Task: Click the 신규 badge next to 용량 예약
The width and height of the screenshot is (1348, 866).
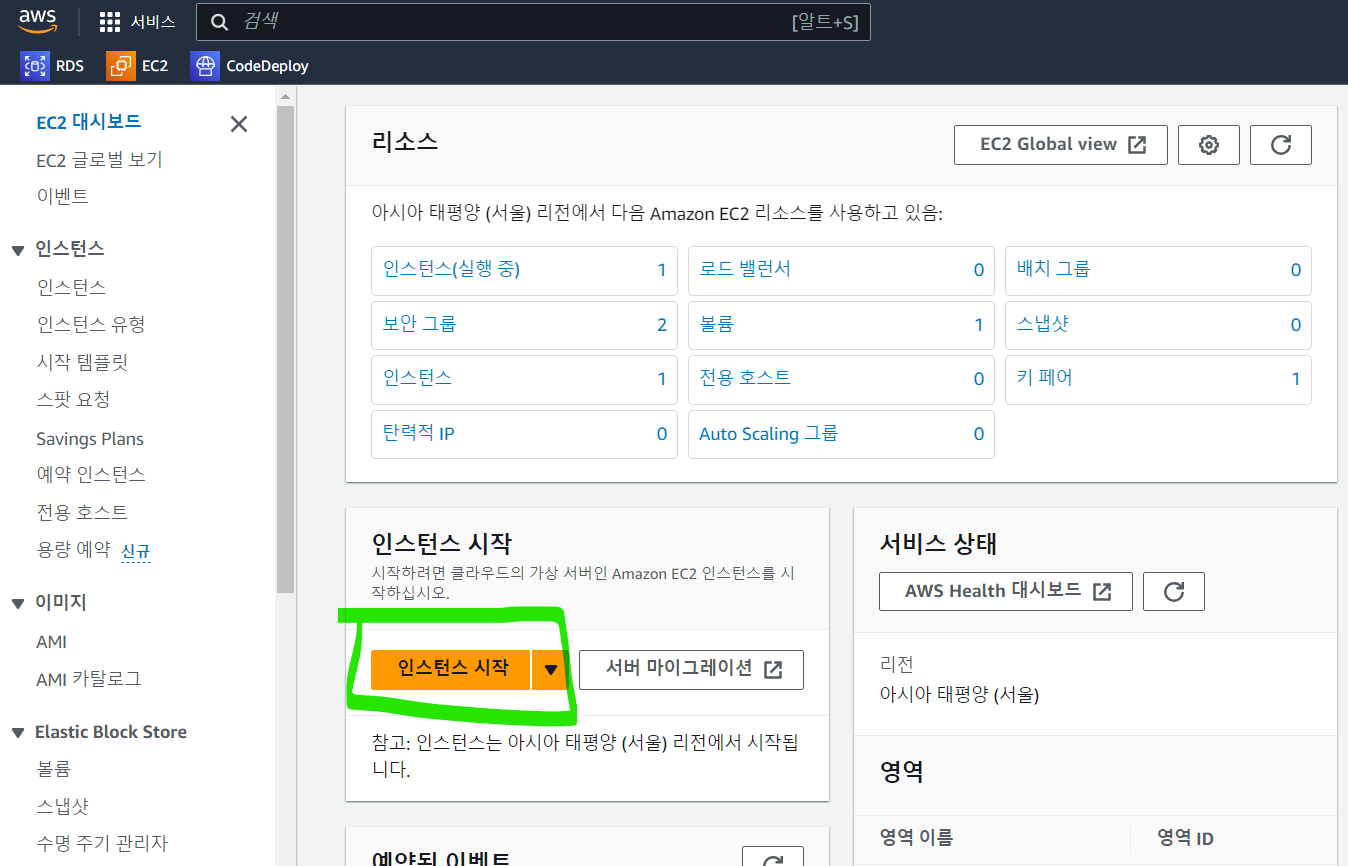Action: (x=136, y=551)
